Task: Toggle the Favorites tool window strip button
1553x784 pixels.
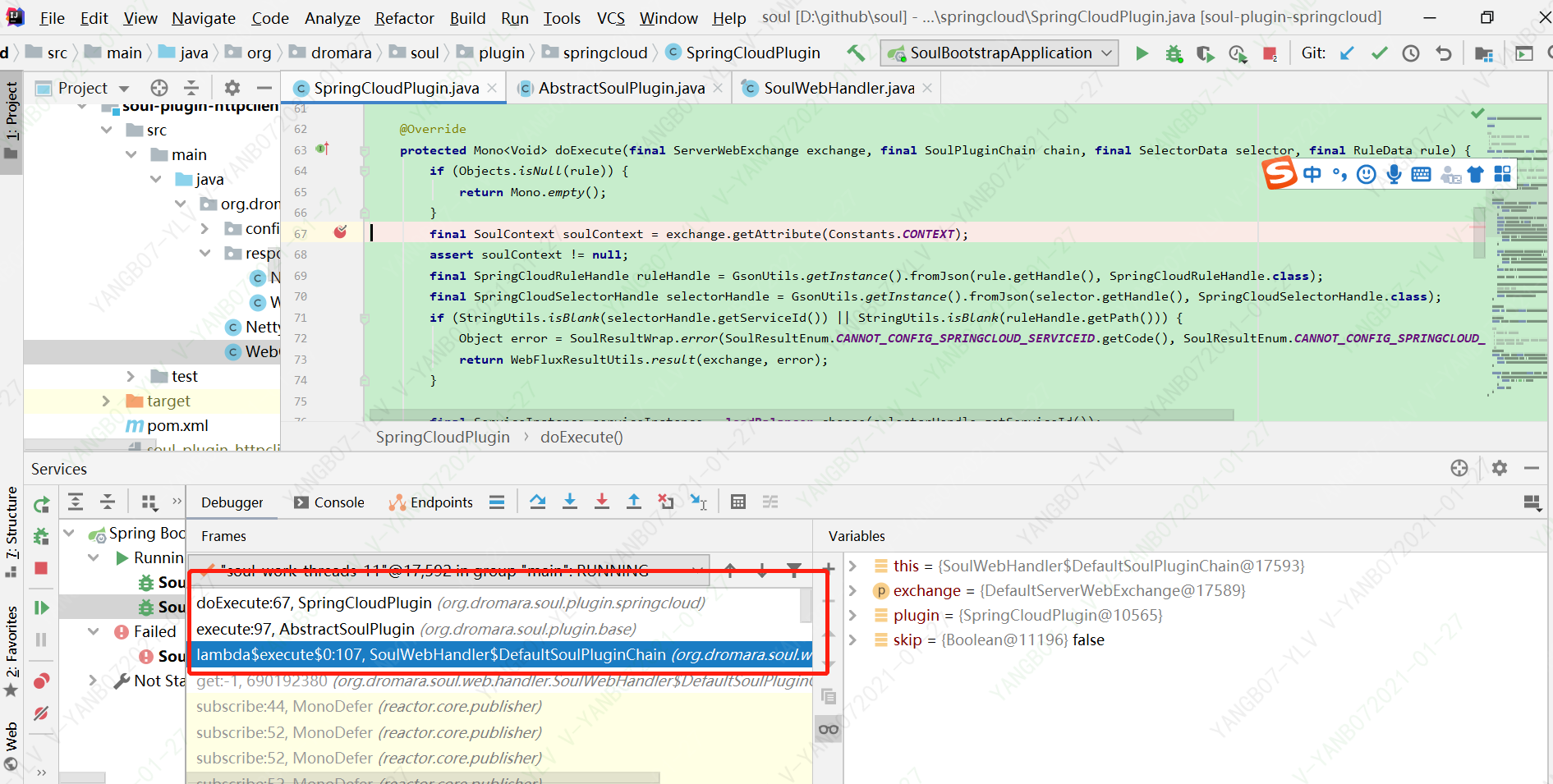Action: [x=11, y=651]
